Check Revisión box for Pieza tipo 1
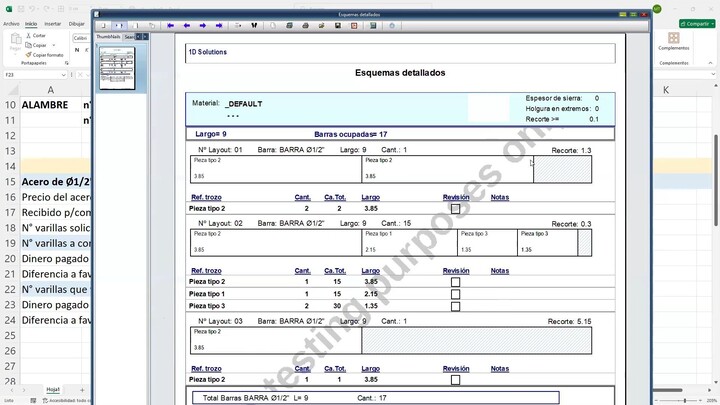Viewport: 720px width, 405px height. [456, 294]
